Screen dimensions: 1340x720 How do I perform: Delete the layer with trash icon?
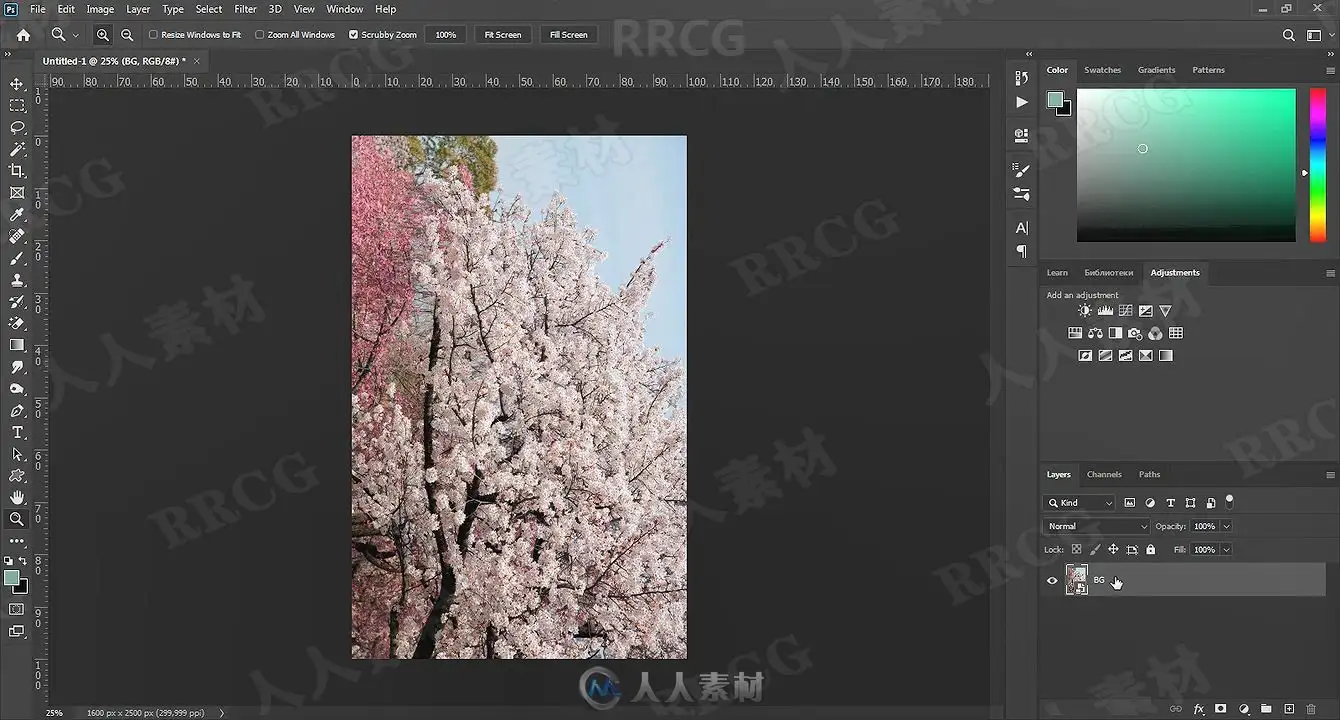1311,709
